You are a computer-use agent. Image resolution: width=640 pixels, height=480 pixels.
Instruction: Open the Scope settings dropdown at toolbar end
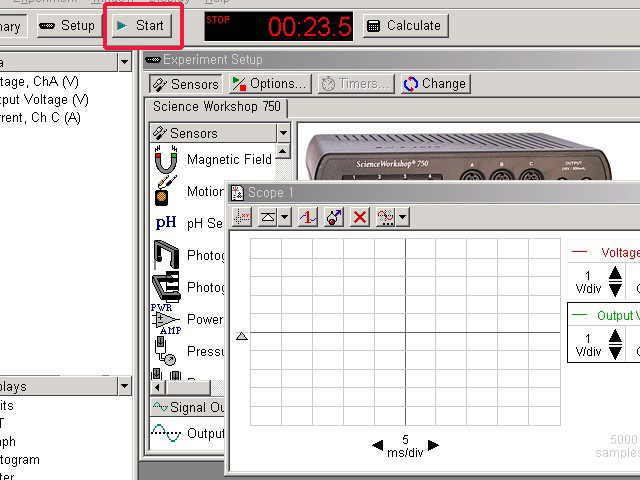[x=402, y=217]
